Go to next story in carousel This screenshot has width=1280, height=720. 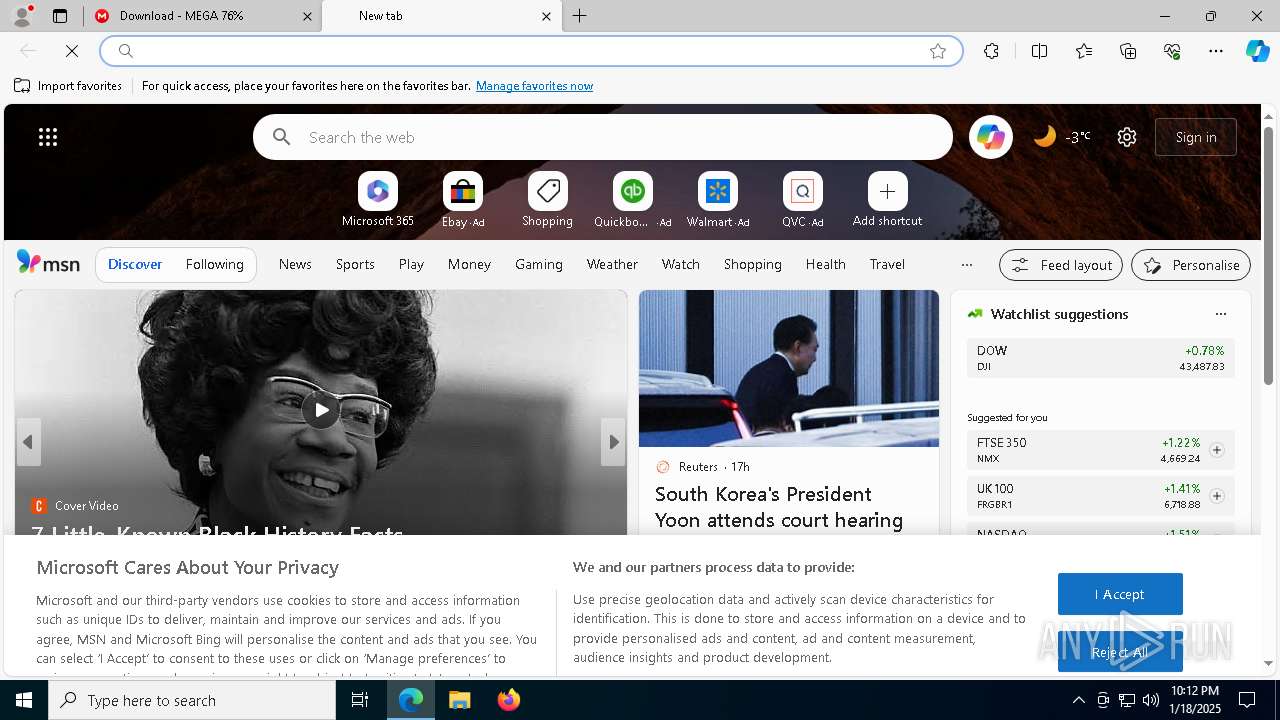click(613, 442)
